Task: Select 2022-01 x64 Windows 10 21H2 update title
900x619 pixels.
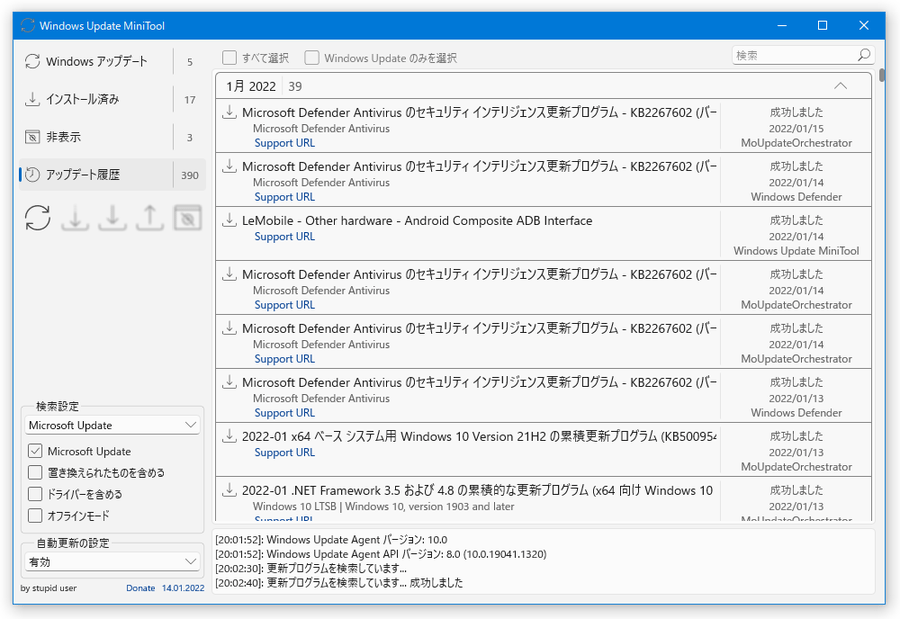Action: click(479, 436)
